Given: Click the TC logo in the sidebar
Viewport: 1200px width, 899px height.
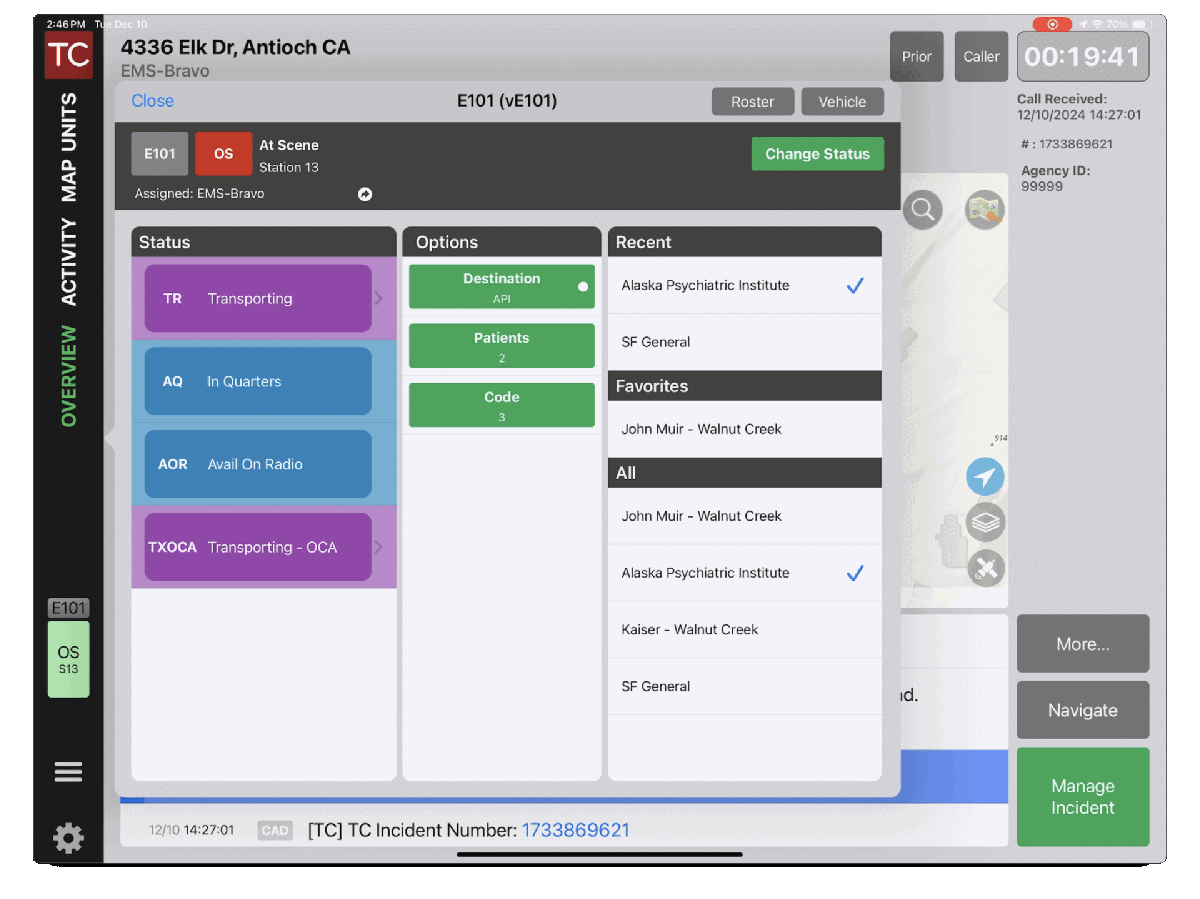Looking at the screenshot, I should (x=68, y=55).
